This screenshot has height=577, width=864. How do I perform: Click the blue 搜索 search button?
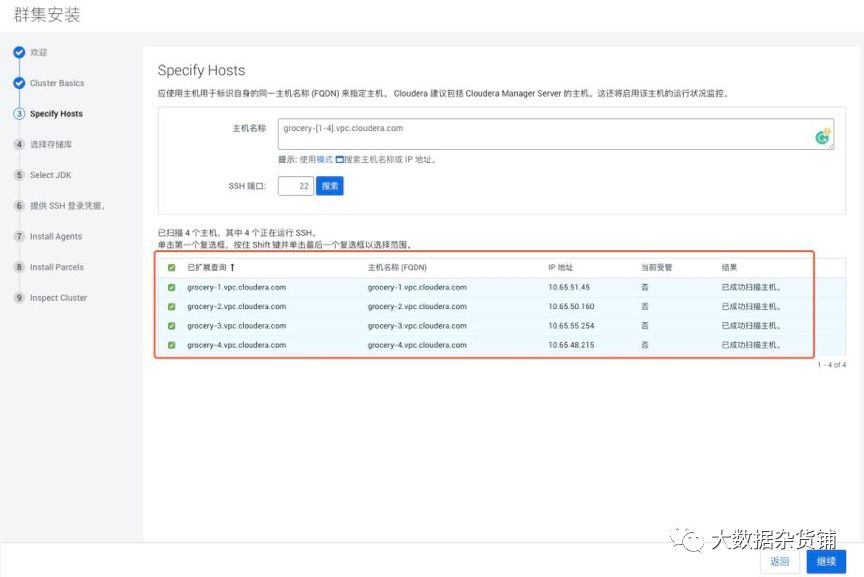click(x=330, y=186)
